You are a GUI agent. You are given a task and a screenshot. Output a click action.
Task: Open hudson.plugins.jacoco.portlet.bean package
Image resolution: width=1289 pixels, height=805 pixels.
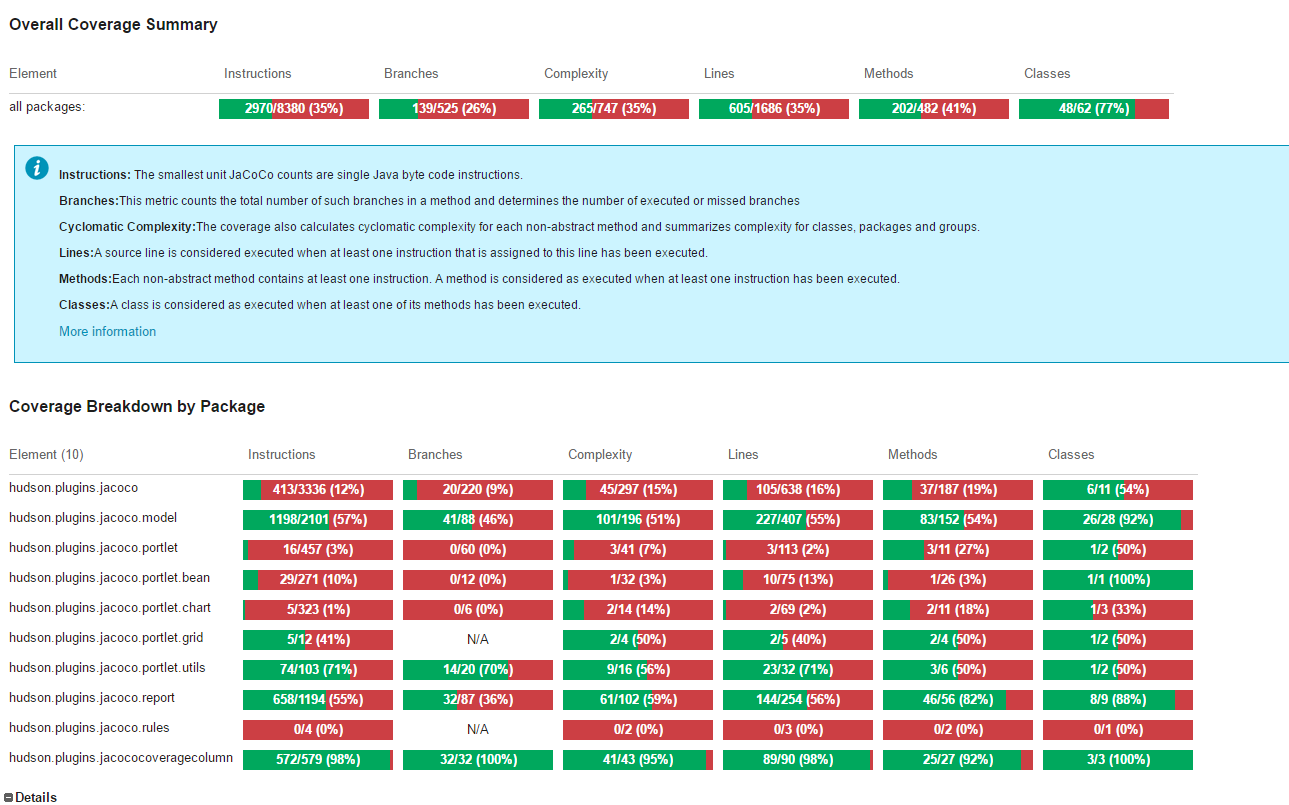coord(110,578)
